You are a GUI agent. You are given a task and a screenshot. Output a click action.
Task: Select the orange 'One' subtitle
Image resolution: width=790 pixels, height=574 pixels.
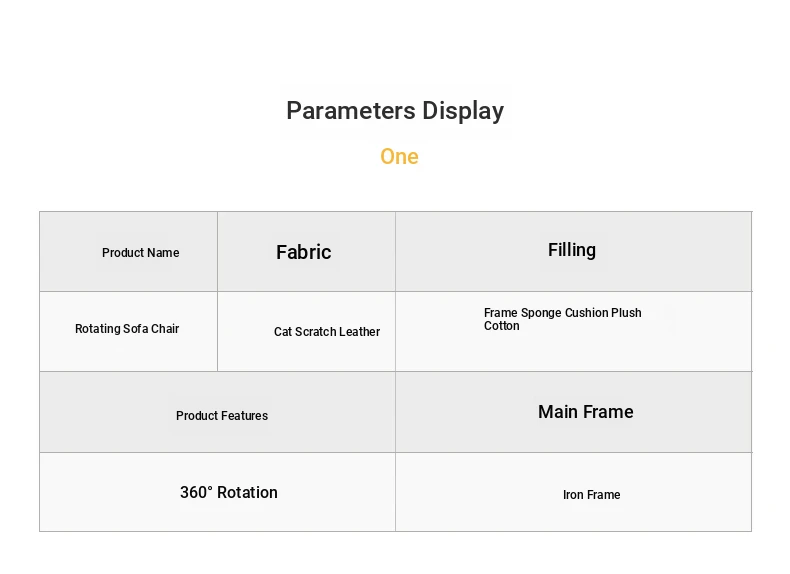coord(399,157)
